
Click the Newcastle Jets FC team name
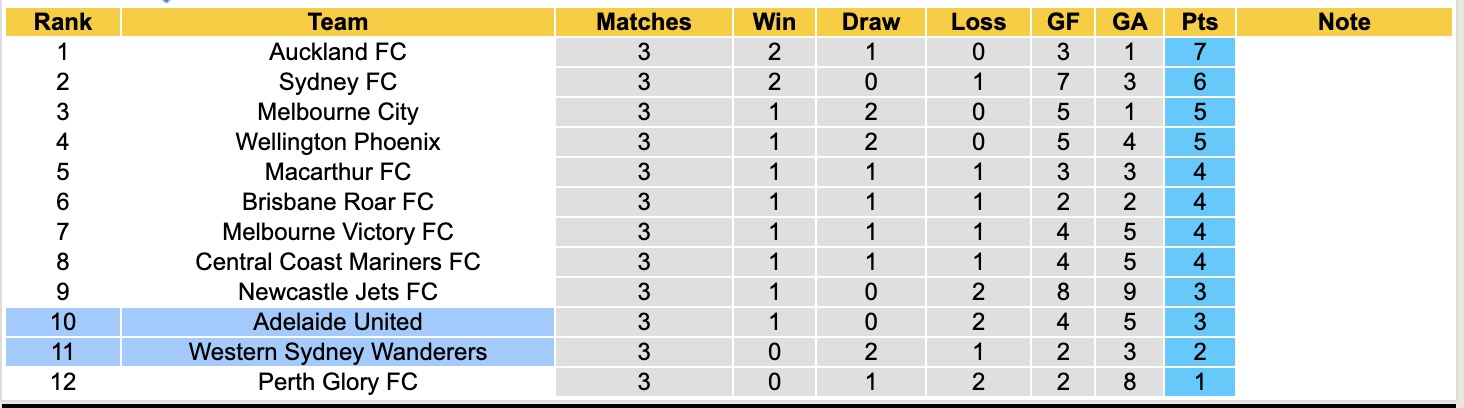(338, 292)
